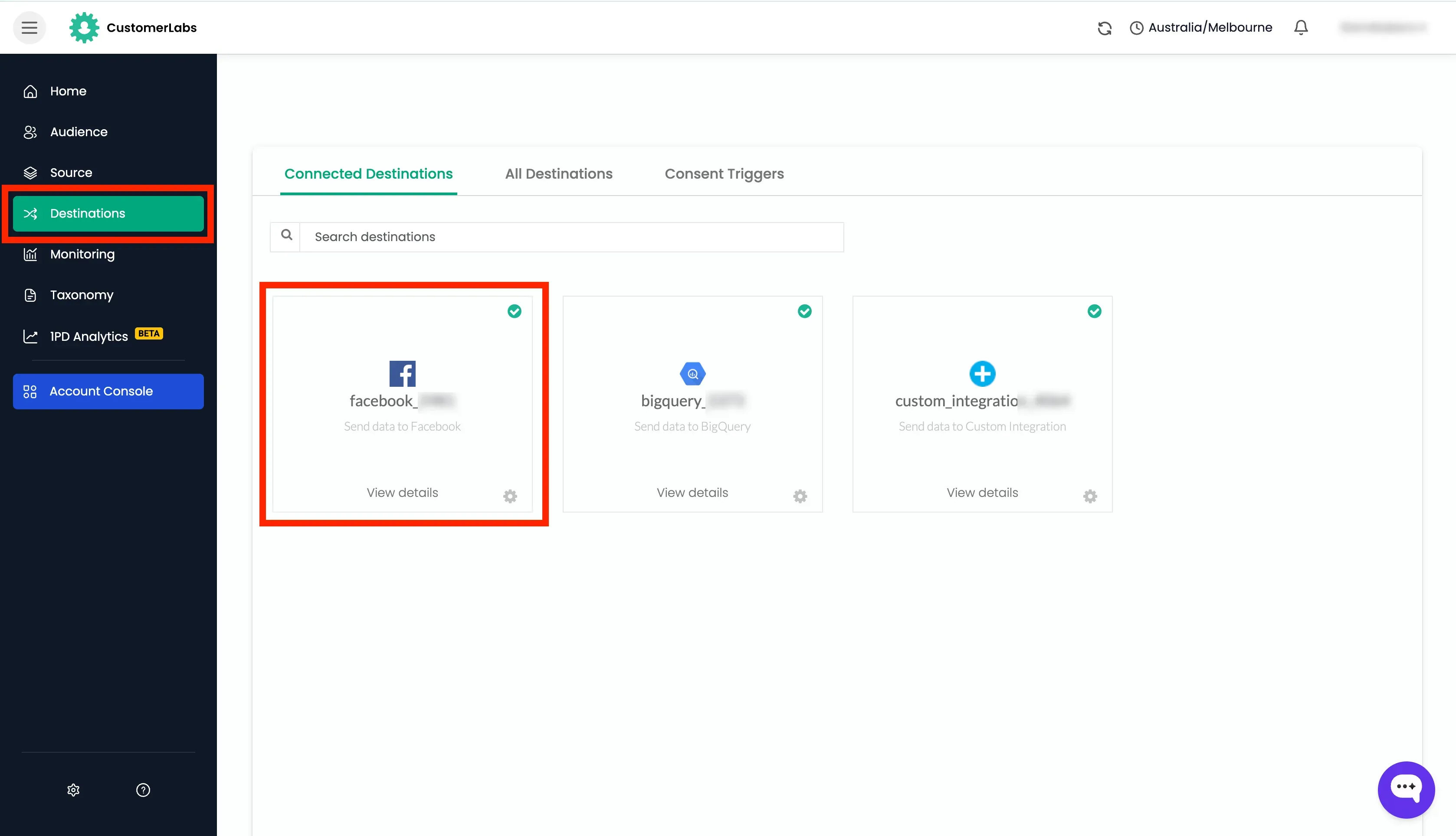Open BigQuery card settings gear
This screenshot has height=836, width=1456.
[x=800, y=496]
